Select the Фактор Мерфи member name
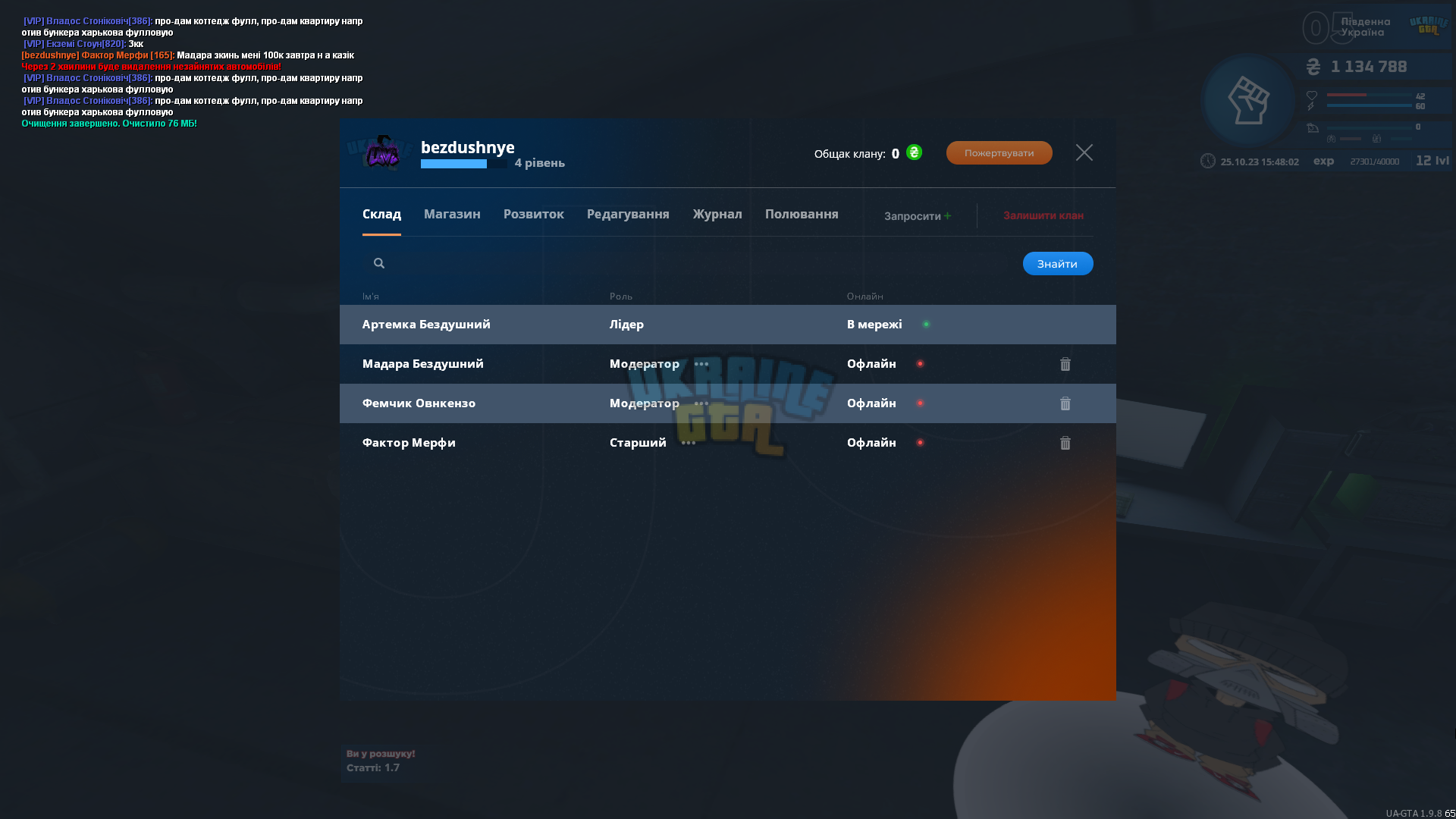The image size is (1456, 819). point(409,443)
